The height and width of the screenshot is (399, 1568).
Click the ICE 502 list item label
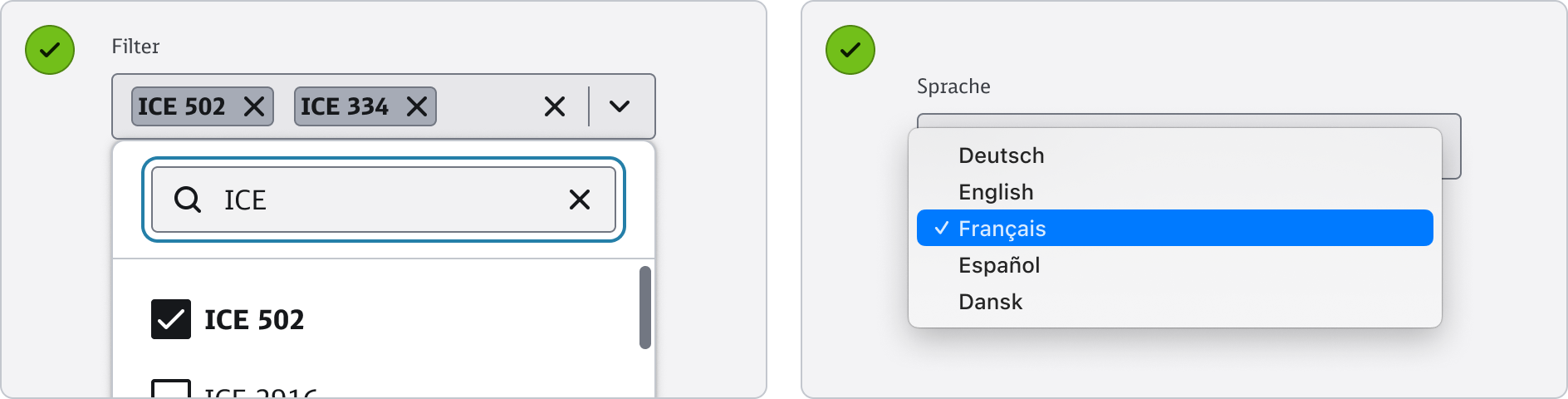click(254, 319)
